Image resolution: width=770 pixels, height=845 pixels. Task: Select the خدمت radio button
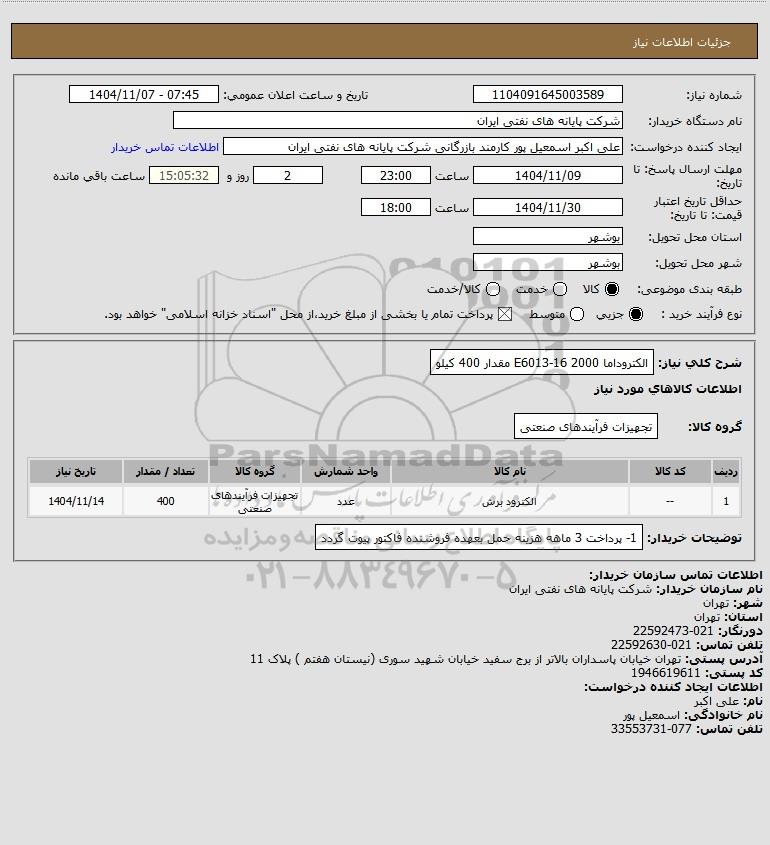[560, 289]
